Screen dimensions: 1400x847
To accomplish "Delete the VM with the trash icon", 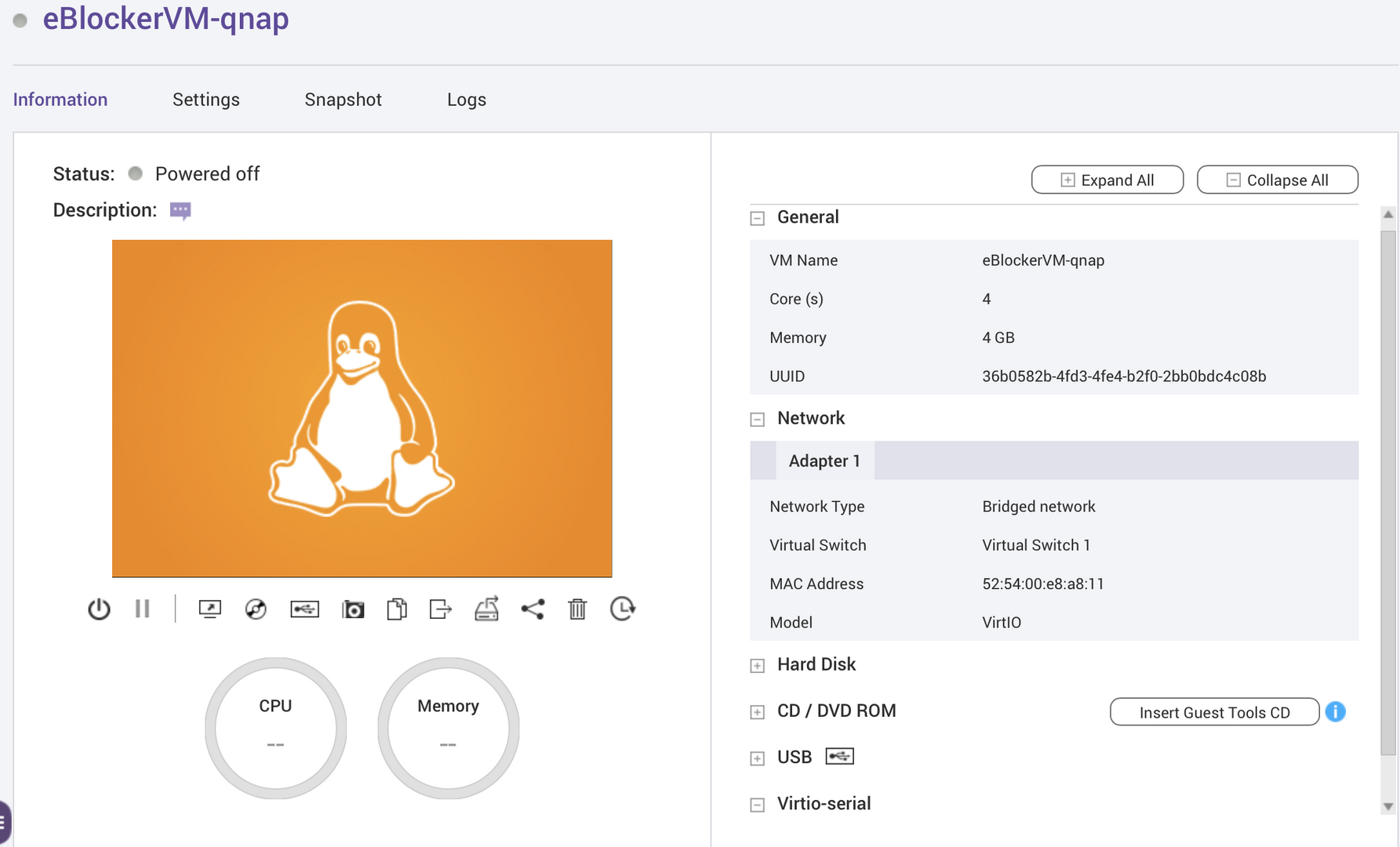I will point(577,609).
